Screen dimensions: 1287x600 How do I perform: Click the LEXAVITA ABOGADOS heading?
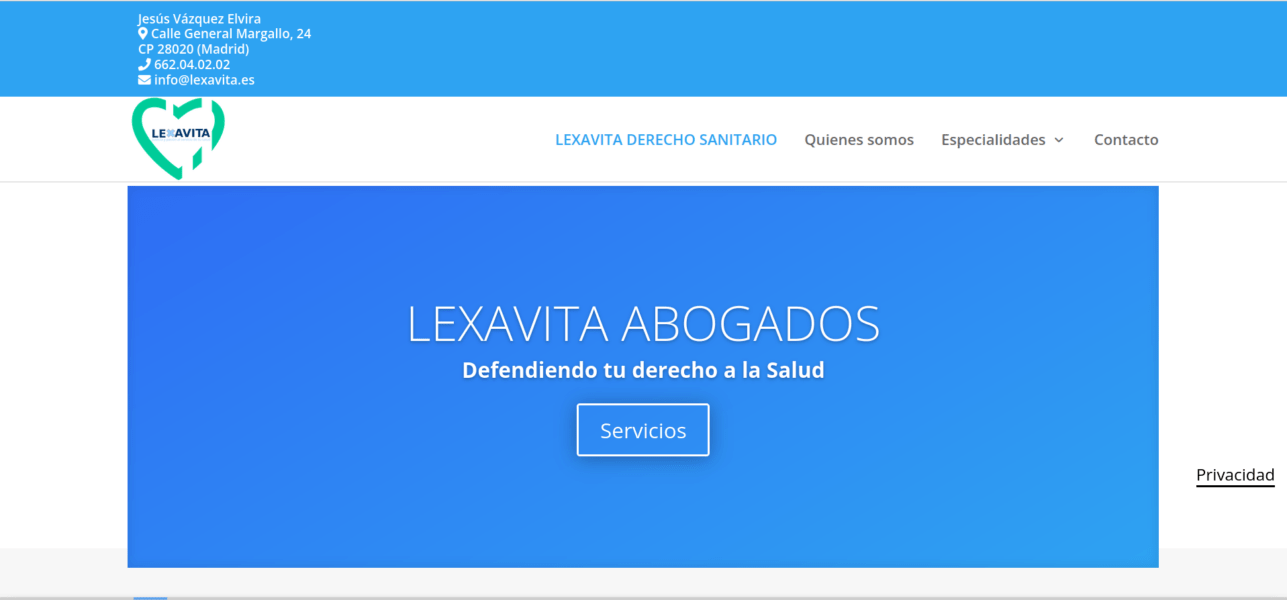(643, 323)
